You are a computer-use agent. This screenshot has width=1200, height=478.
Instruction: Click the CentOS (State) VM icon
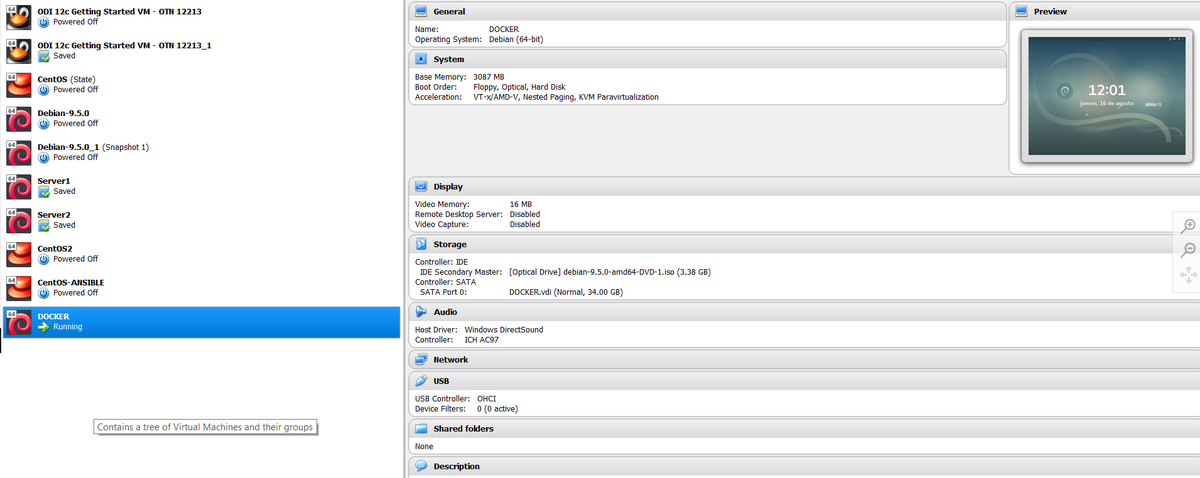point(18,84)
